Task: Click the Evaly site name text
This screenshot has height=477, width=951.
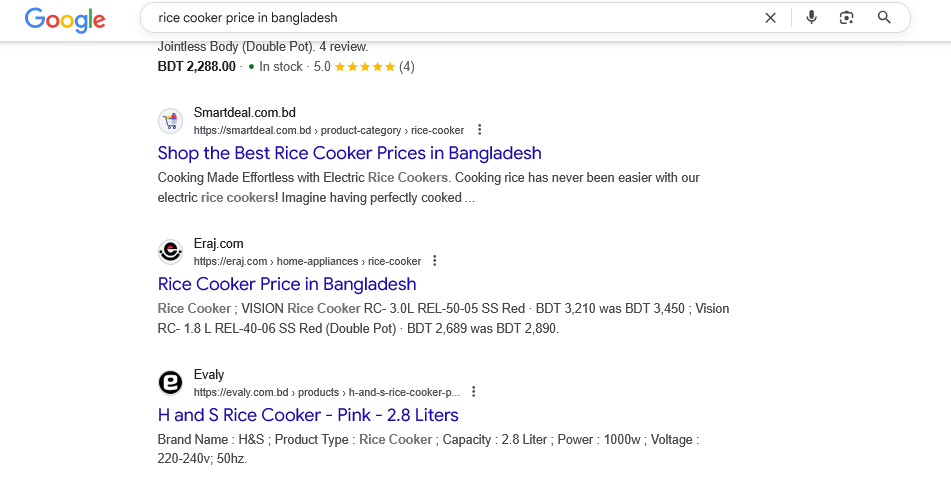Action: (208, 375)
